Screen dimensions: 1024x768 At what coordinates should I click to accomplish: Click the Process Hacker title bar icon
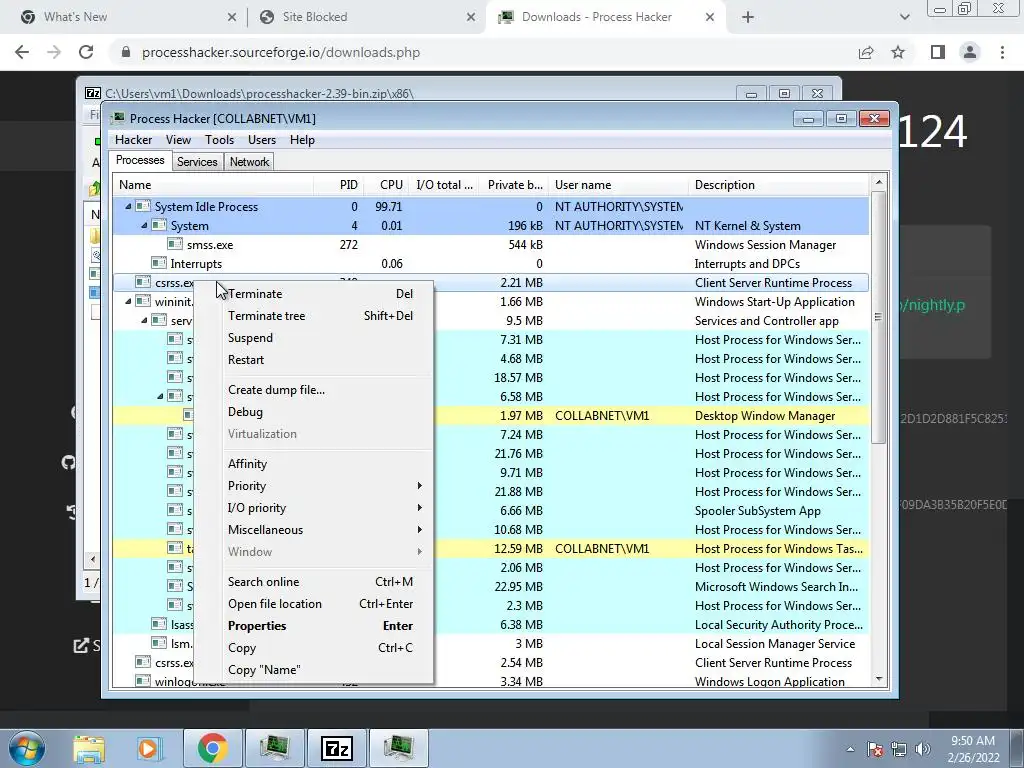(118, 118)
